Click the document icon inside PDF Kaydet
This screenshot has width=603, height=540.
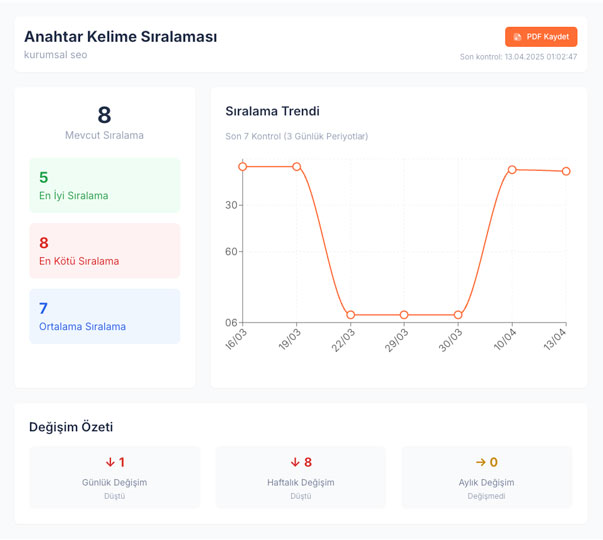(517, 37)
